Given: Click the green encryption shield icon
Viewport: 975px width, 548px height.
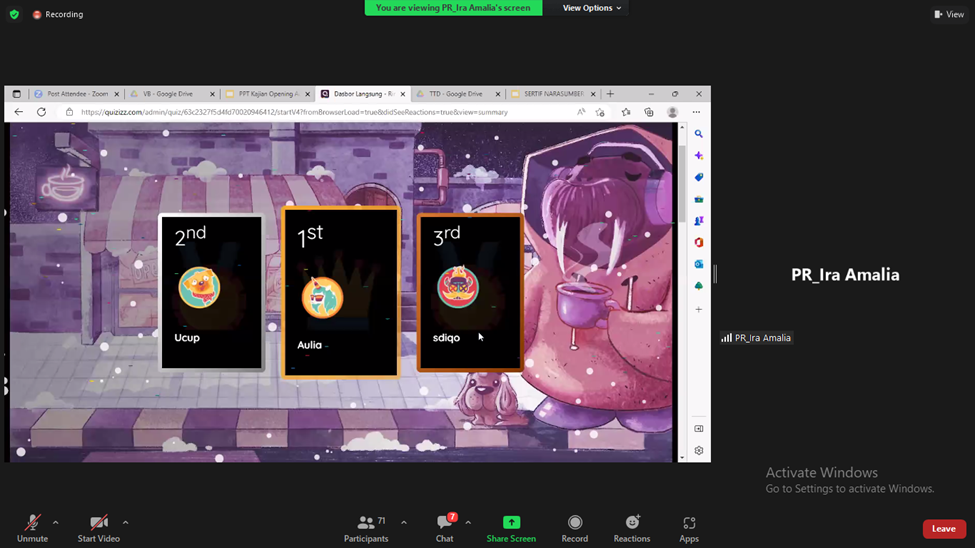Looking at the screenshot, I should click(x=14, y=14).
